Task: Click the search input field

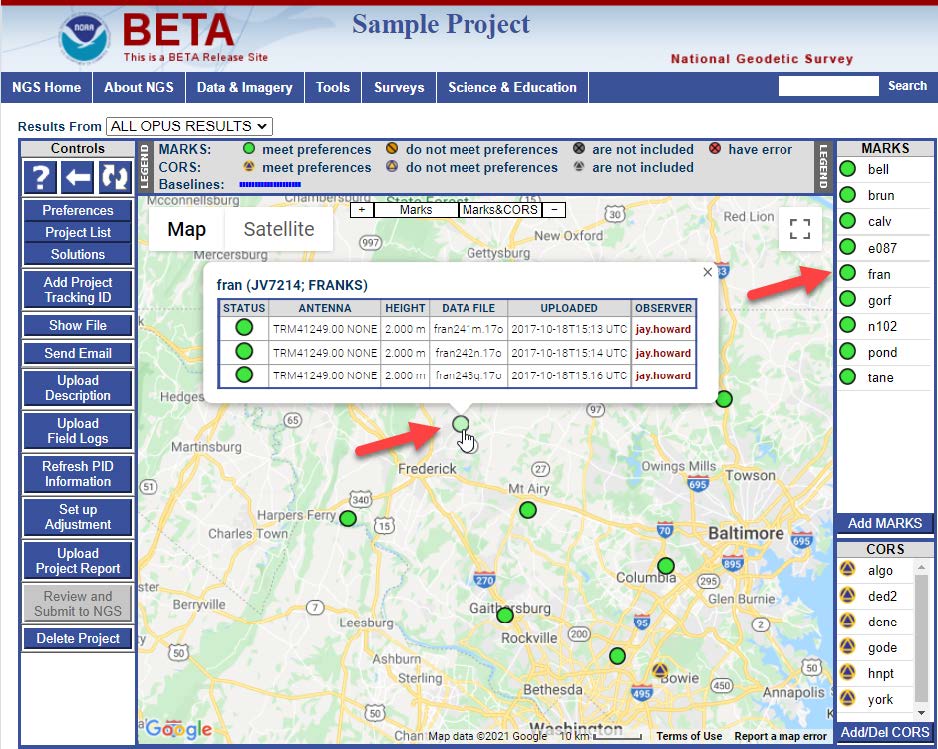Action: pos(828,86)
